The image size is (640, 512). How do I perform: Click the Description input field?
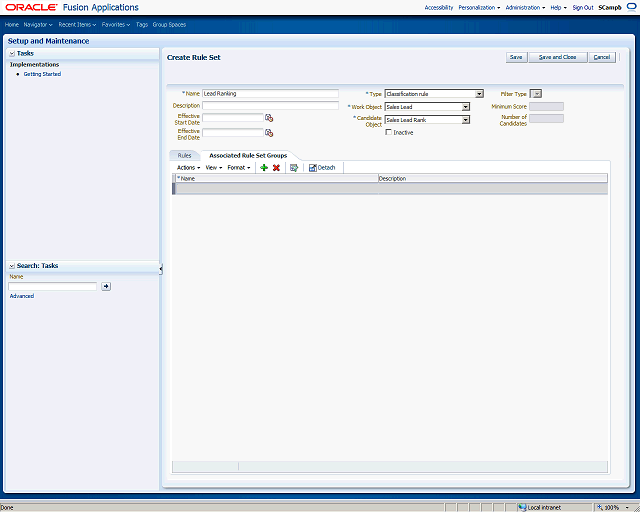click(270, 105)
